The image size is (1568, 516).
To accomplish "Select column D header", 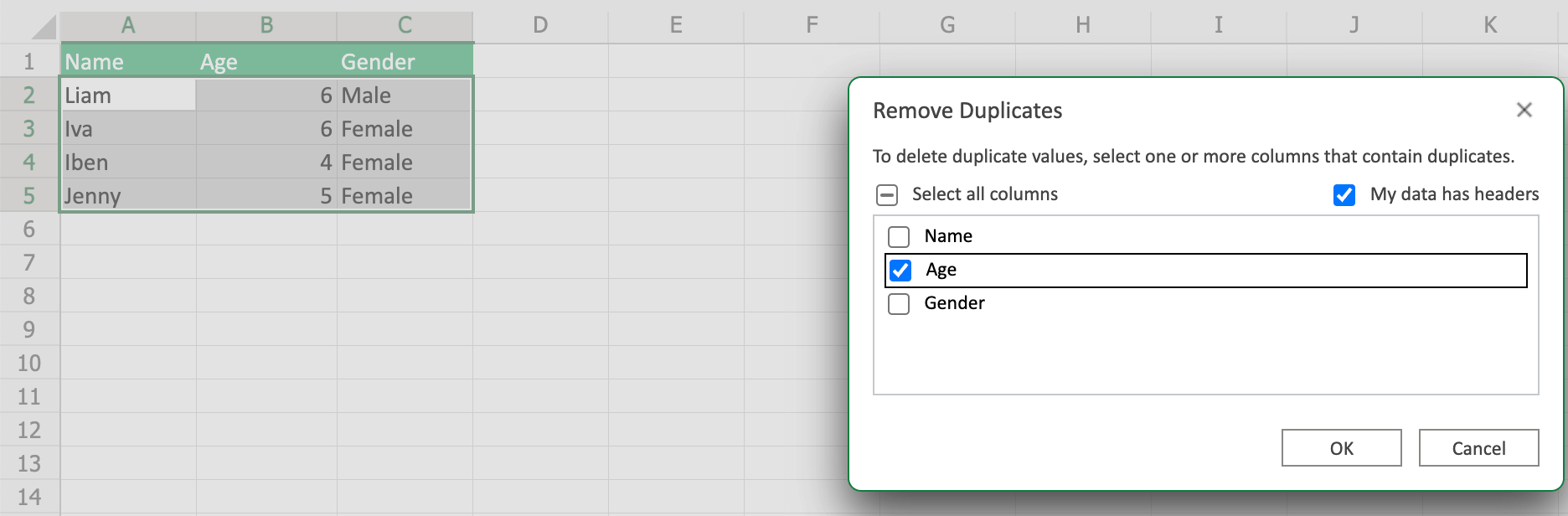I will click(x=540, y=25).
